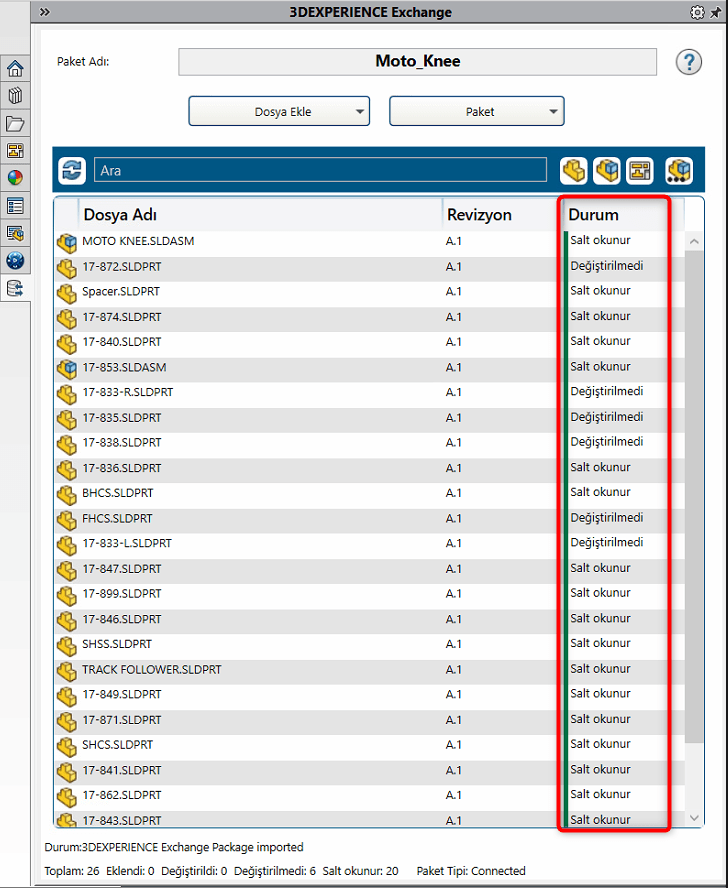Image resolution: width=728 pixels, height=888 pixels.
Task: Open the 3DEXPERIENCE Exchange sidebar icon
Action: [x=15, y=288]
